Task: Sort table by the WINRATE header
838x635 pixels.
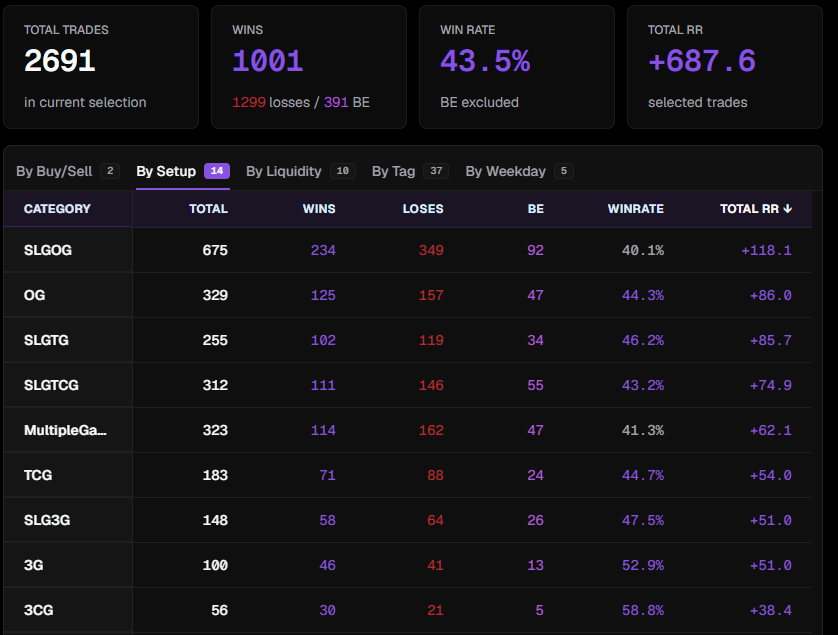Action: point(635,209)
